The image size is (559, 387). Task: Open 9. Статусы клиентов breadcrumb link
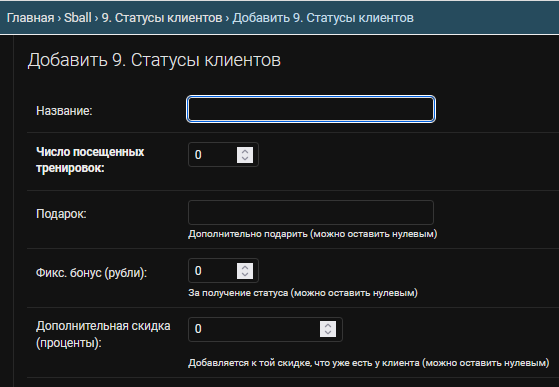(x=162, y=18)
